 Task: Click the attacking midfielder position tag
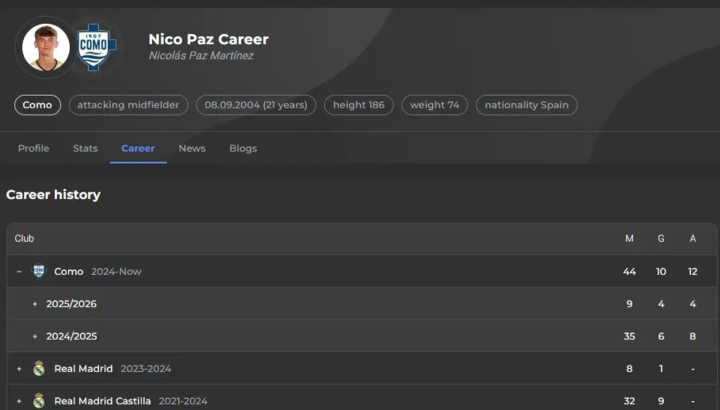(x=128, y=105)
